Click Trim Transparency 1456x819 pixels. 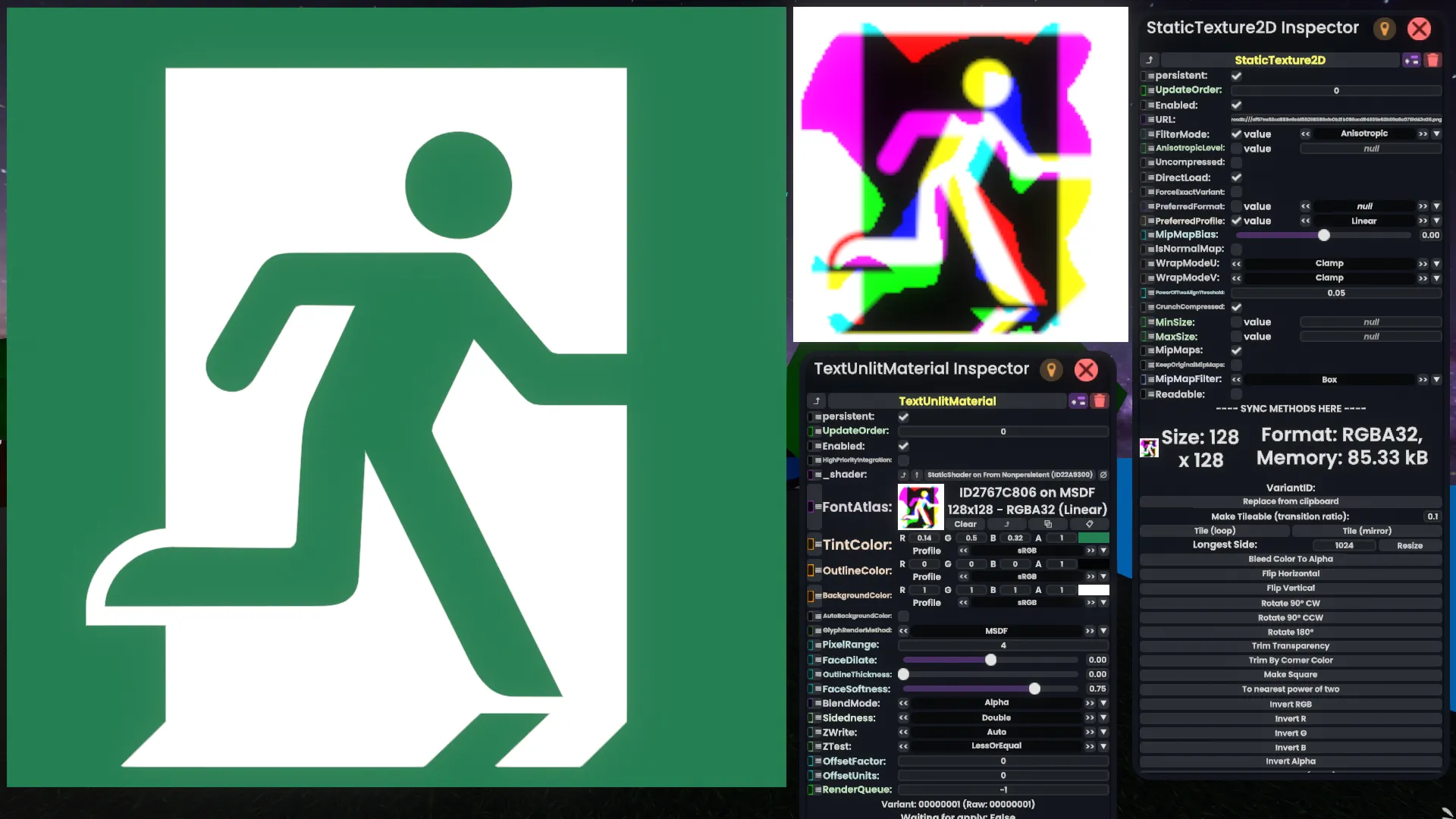coord(1291,647)
